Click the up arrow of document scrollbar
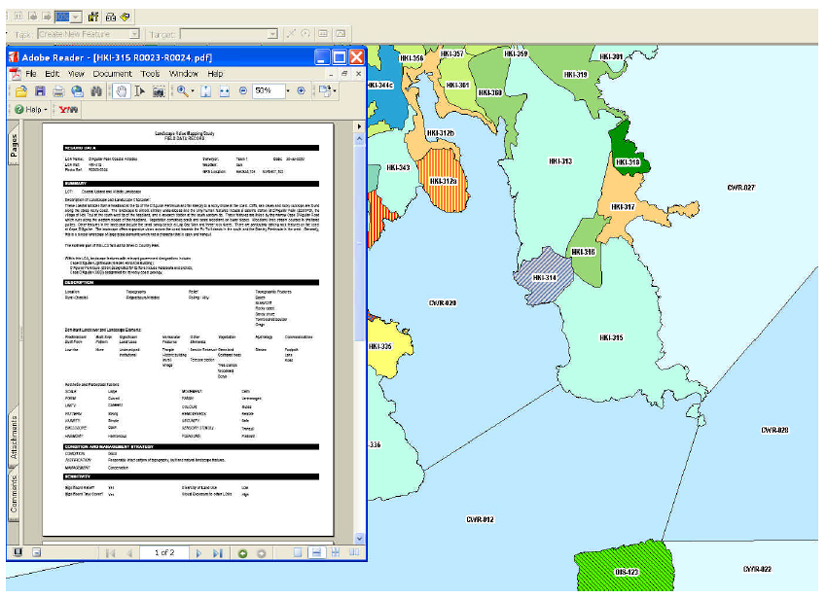Viewport: 827px width, 598px height. pyautogui.click(x=360, y=139)
